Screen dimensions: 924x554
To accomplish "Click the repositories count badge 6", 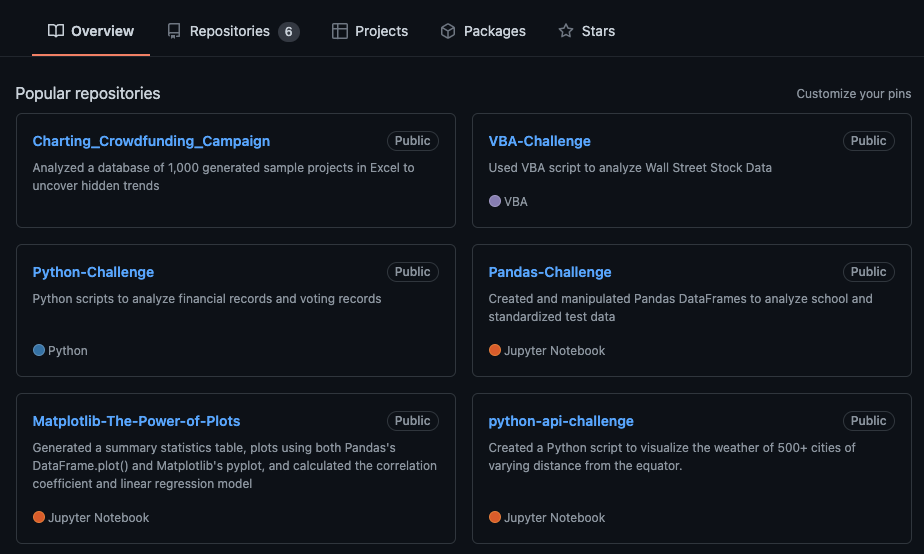I will click(288, 31).
